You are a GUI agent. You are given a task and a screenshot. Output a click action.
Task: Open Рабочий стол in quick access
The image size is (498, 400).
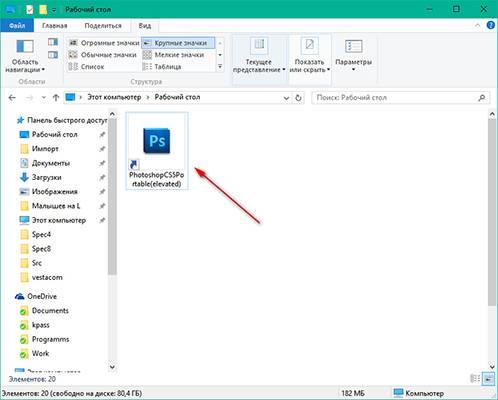(54, 134)
